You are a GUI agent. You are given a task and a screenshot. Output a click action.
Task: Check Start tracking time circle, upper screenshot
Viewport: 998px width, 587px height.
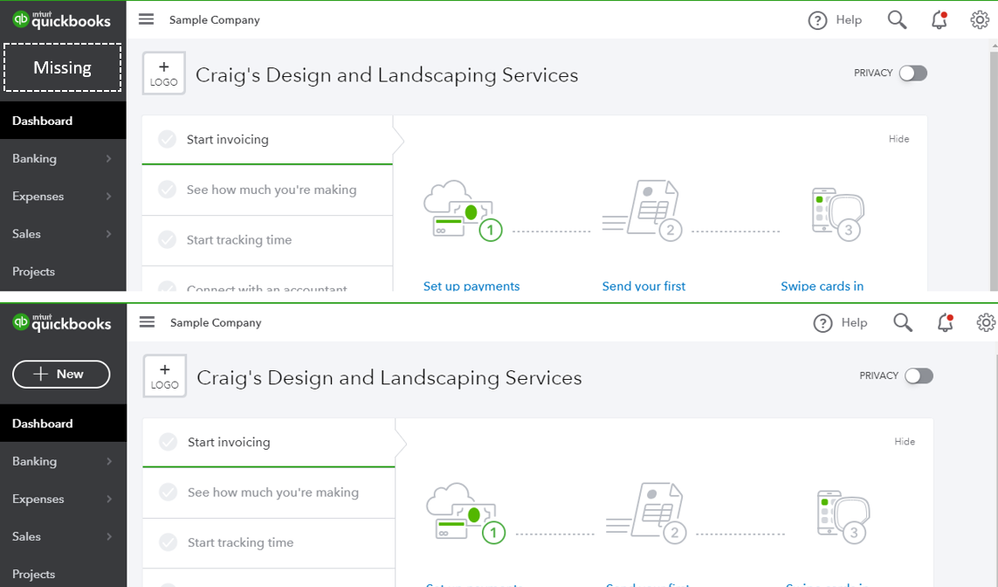[167, 240]
